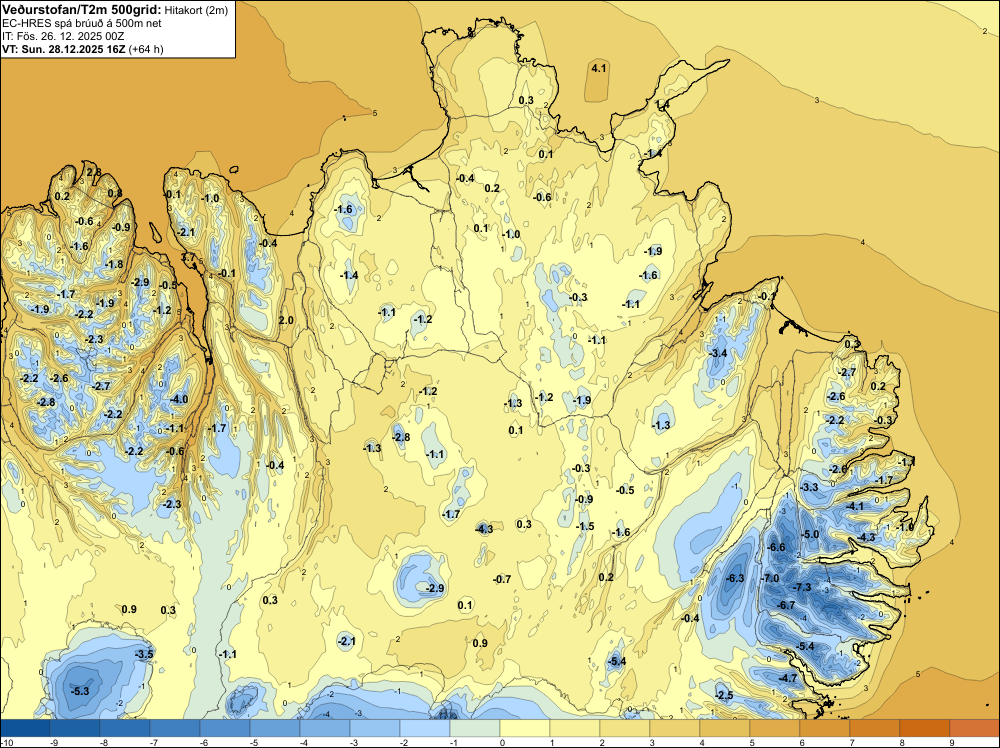Select the legend swatch between 2 and 3
This screenshot has height=748, width=1000.
point(625,728)
